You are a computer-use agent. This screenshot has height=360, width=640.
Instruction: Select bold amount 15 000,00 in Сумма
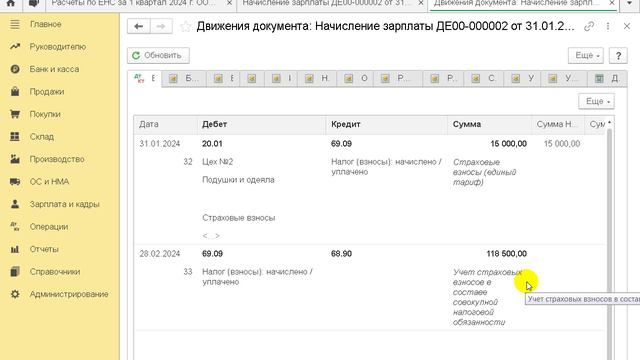(x=509, y=144)
